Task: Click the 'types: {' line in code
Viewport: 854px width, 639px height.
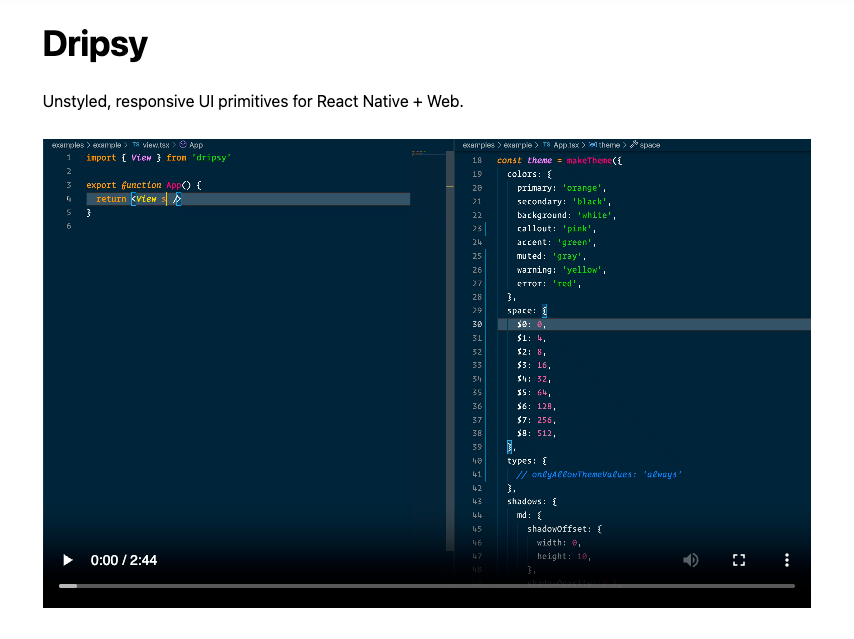Action: coord(526,460)
